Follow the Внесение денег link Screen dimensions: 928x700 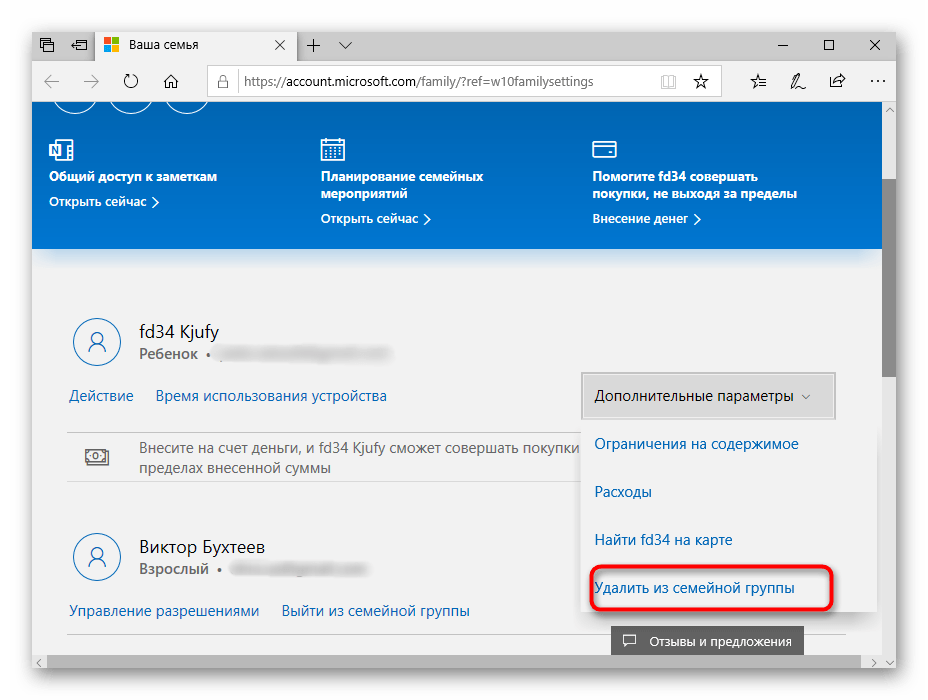click(638, 218)
